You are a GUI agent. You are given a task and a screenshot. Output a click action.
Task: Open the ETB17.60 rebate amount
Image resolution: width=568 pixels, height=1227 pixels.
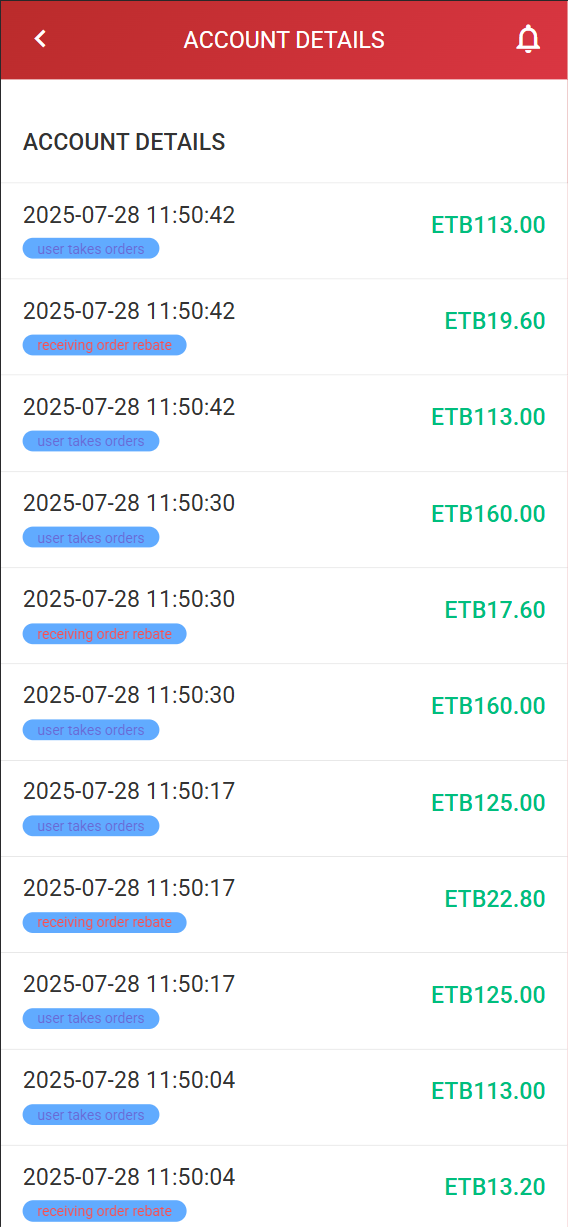(495, 610)
